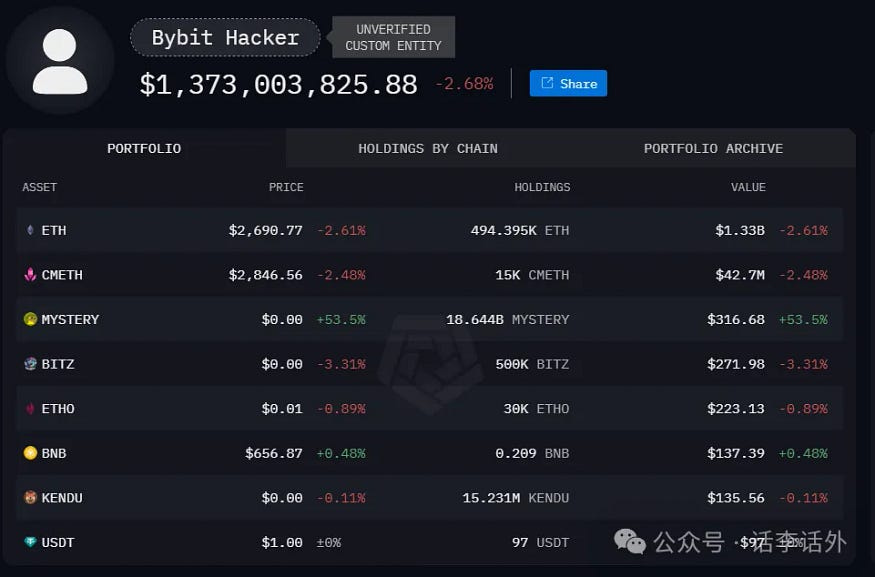
Task: Click MYSTERY price change +53.5%
Action: tap(341, 319)
